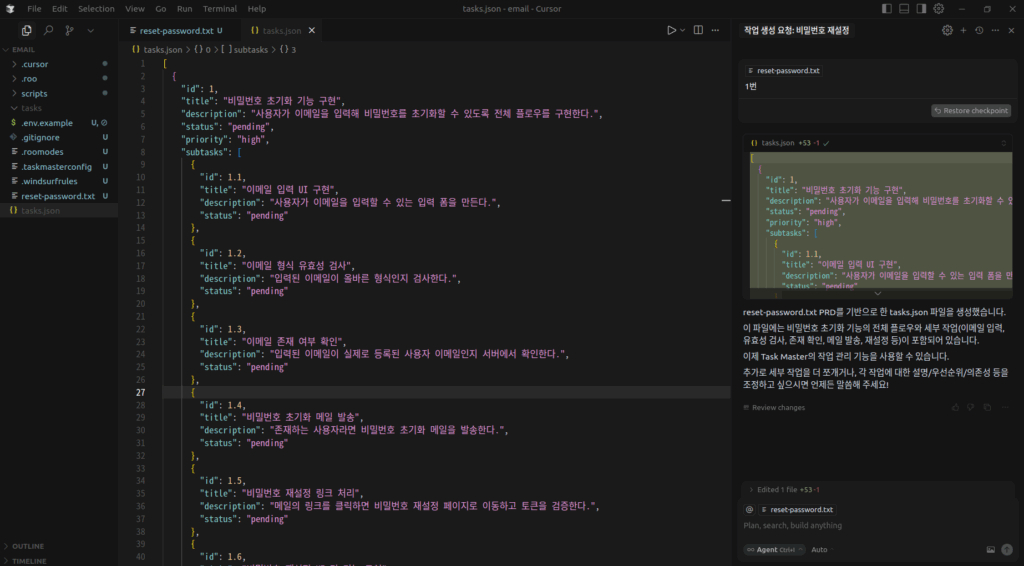Open Cursor settings gear in title bar
This screenshot has width=1024, height=566.
(x=938, y=8)
